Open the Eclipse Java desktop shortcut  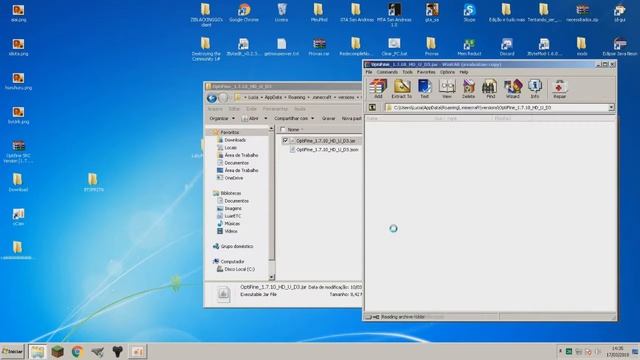620,47
